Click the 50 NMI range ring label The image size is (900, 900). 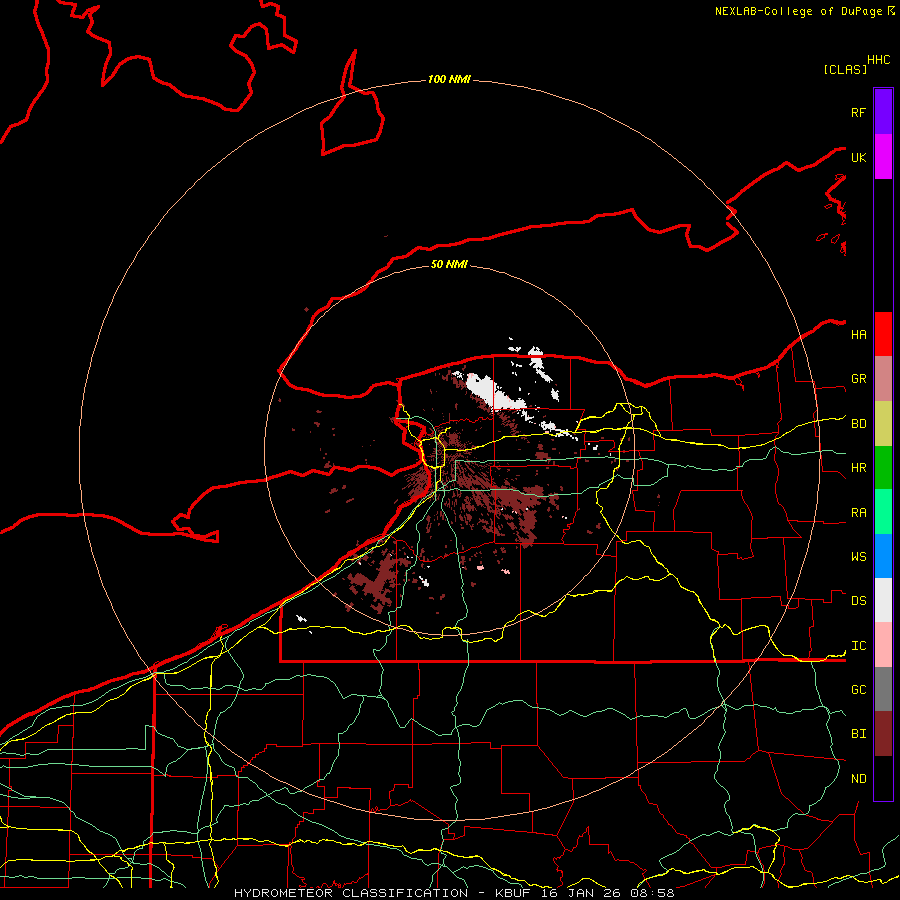[449, 264]
